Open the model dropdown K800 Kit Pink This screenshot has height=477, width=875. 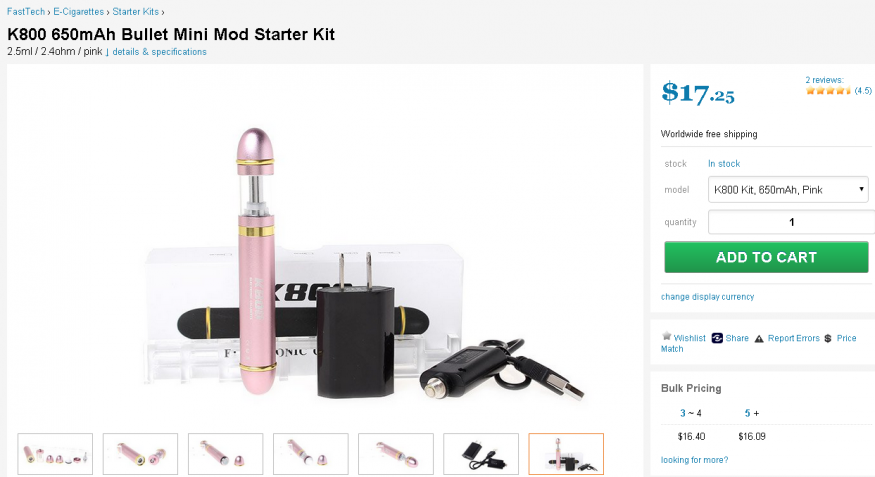pyautogui.click(x=788, y=190)
